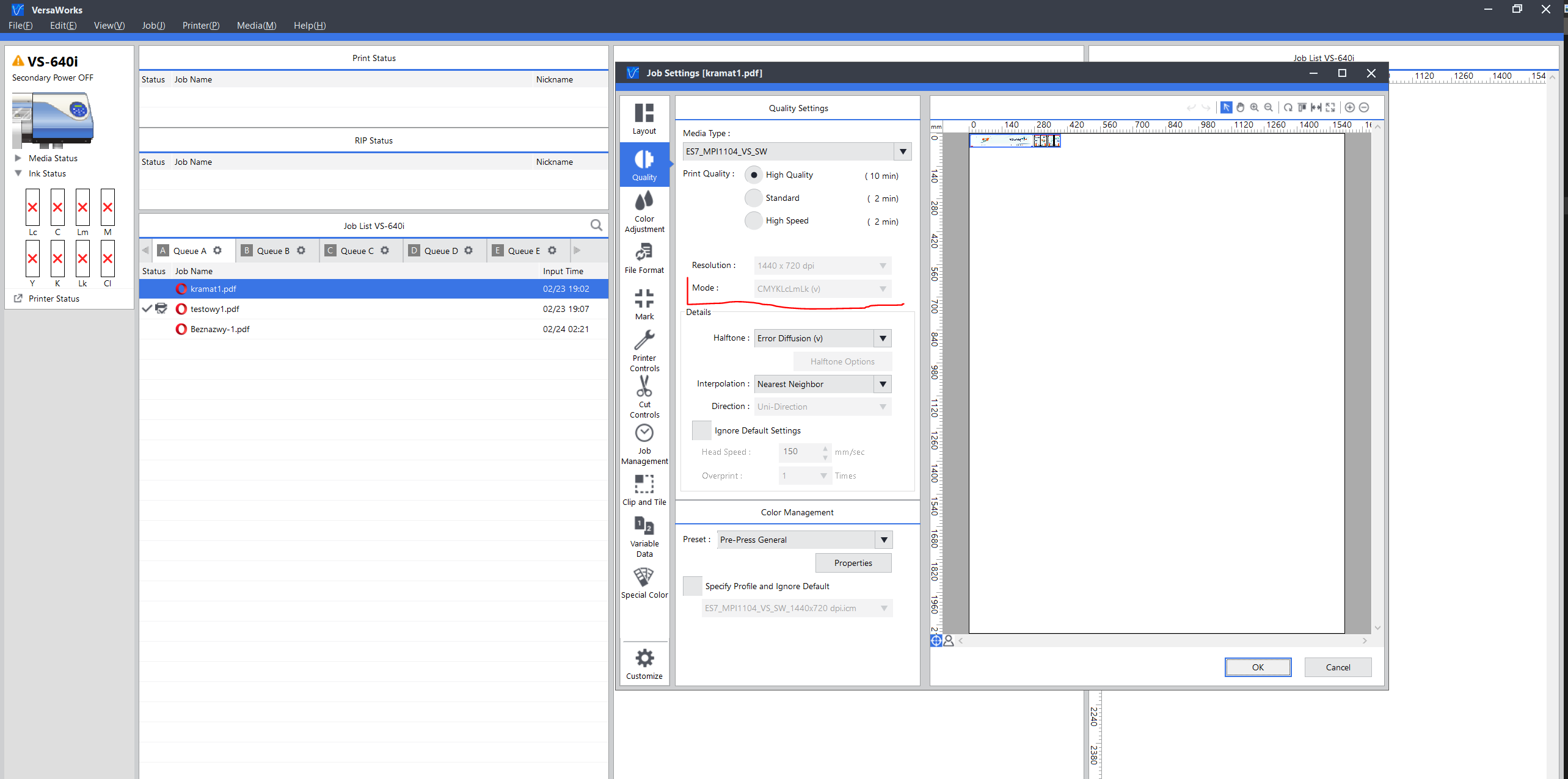The width and height of the screenshot is (1568, 779).
Task: Open the Customize settings
Action: pos(644,664)
